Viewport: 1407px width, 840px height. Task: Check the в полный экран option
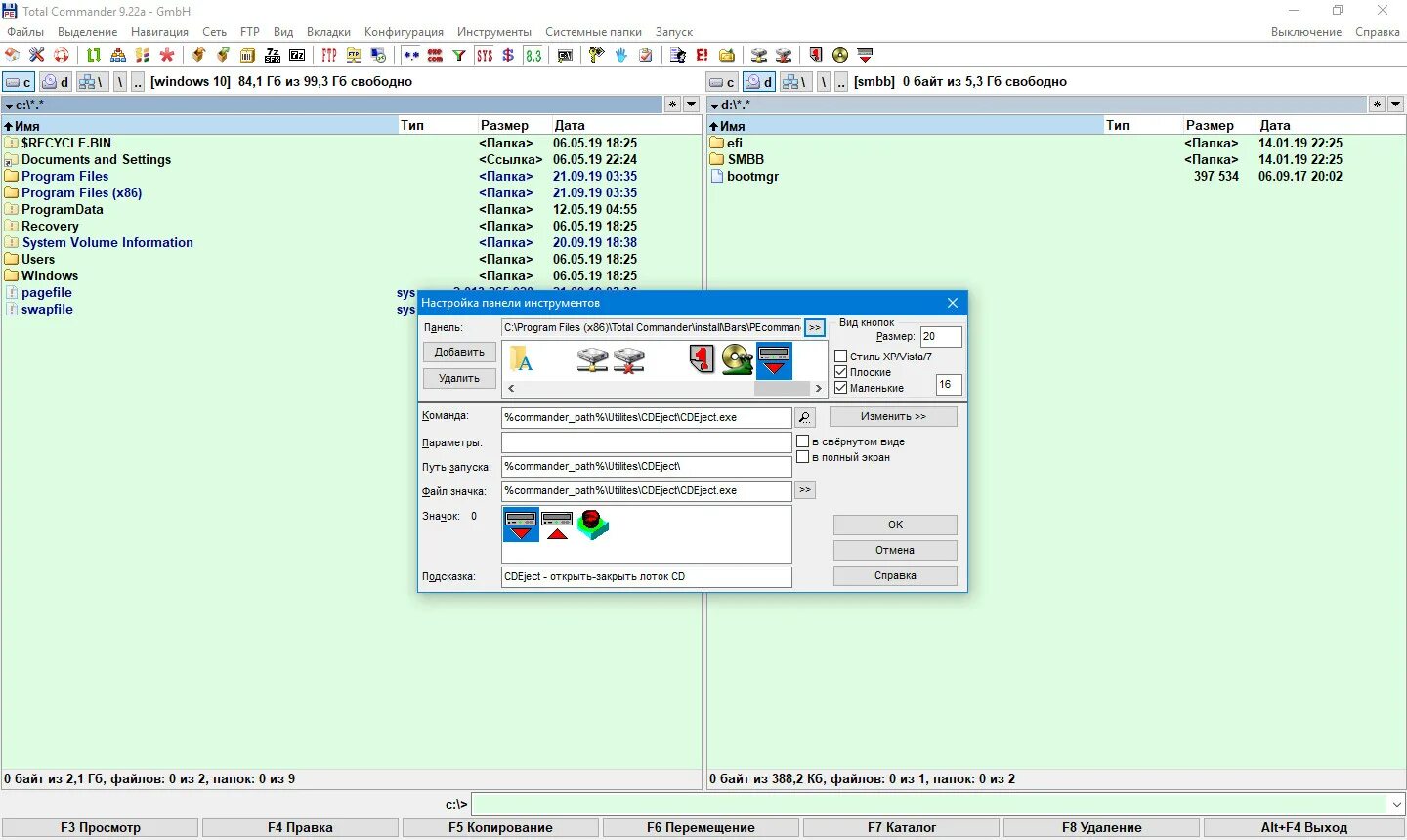point(802,457)
